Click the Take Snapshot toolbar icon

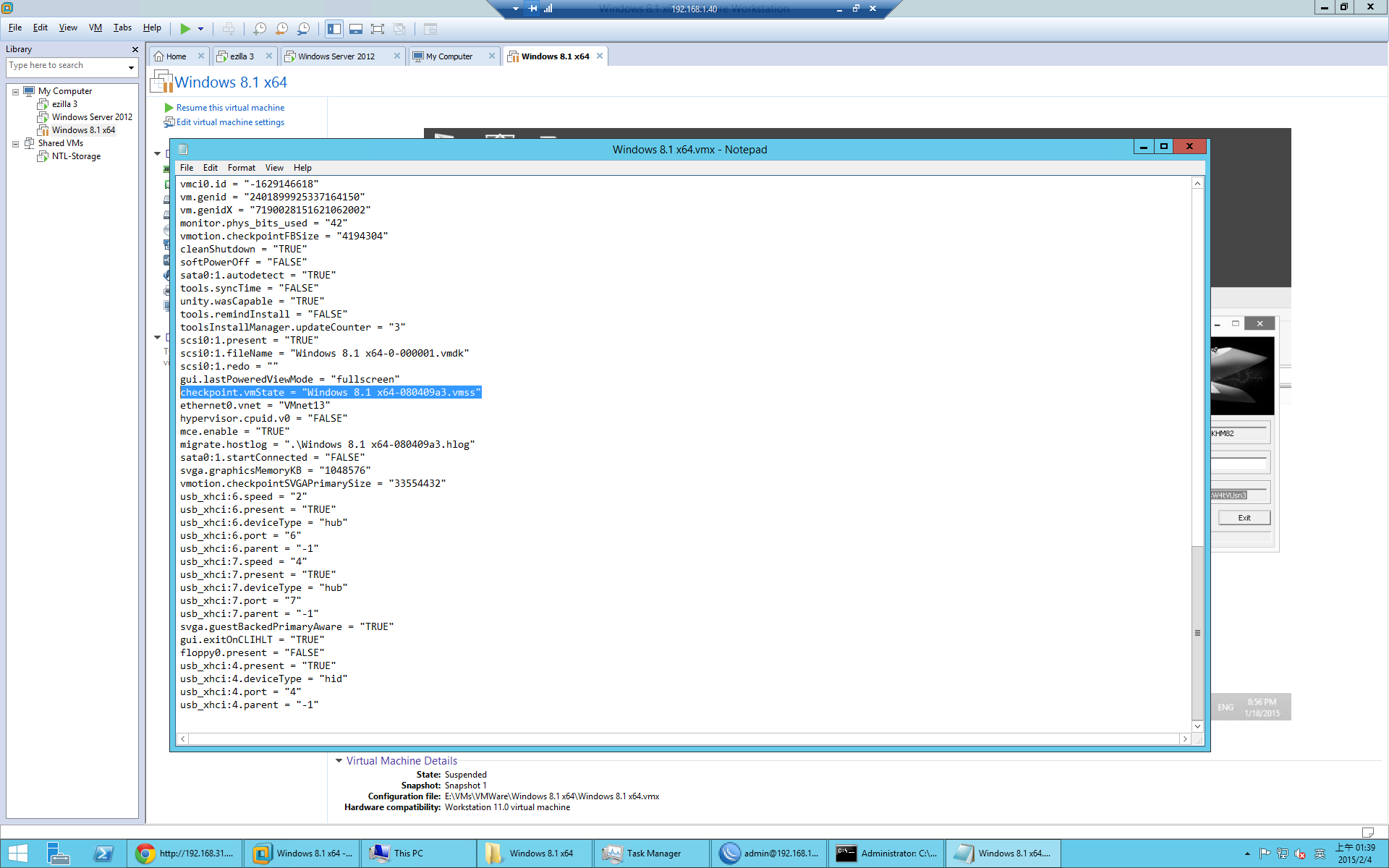click(260, 29)
